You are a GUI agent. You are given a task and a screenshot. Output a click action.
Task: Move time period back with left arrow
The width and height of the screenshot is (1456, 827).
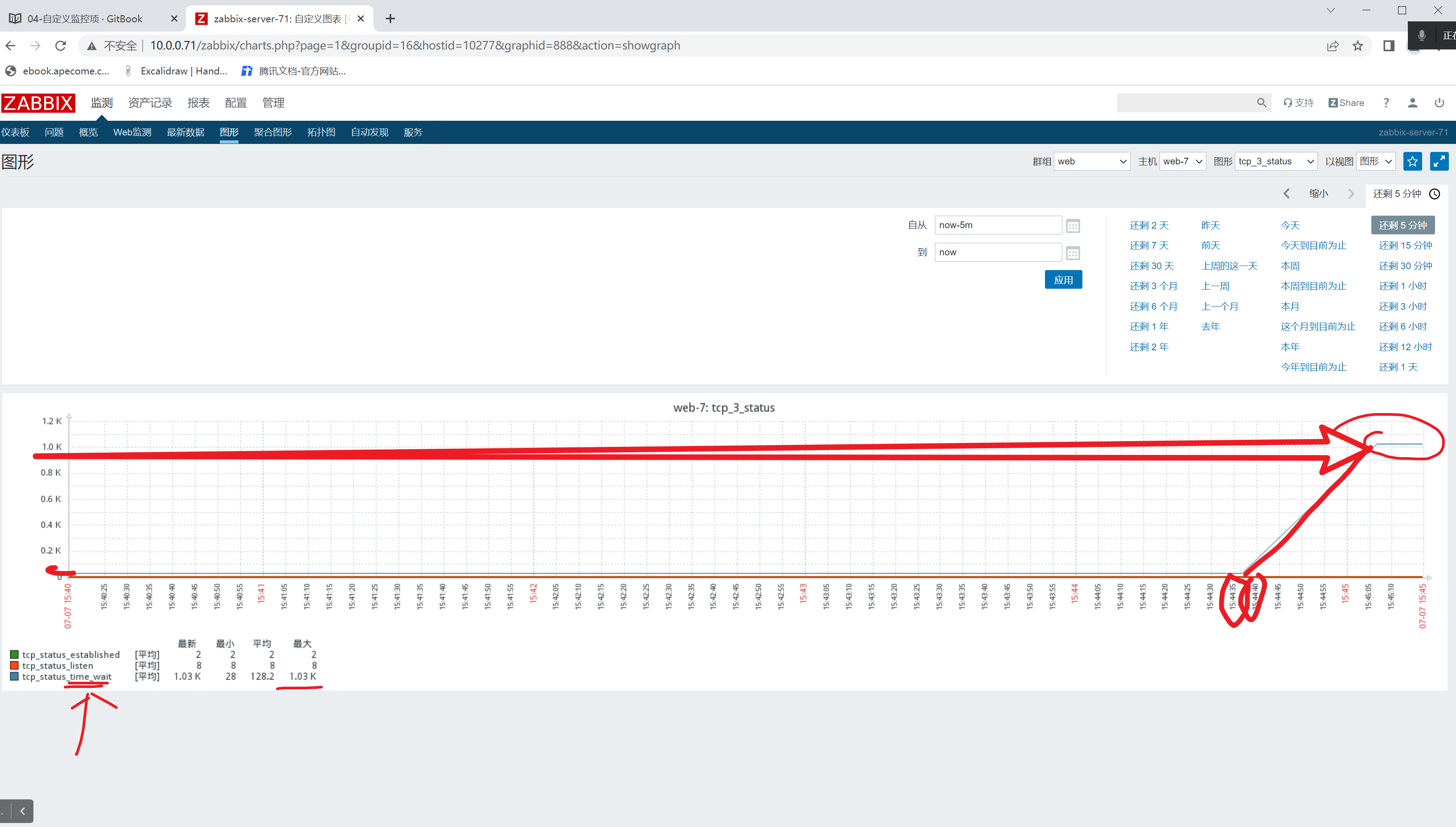[x=1286, y=194]
